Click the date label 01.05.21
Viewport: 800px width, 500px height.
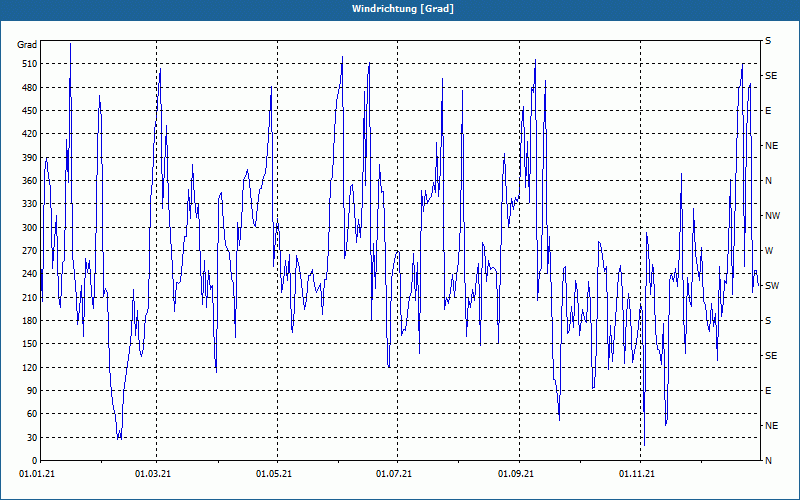pos(274,474)
